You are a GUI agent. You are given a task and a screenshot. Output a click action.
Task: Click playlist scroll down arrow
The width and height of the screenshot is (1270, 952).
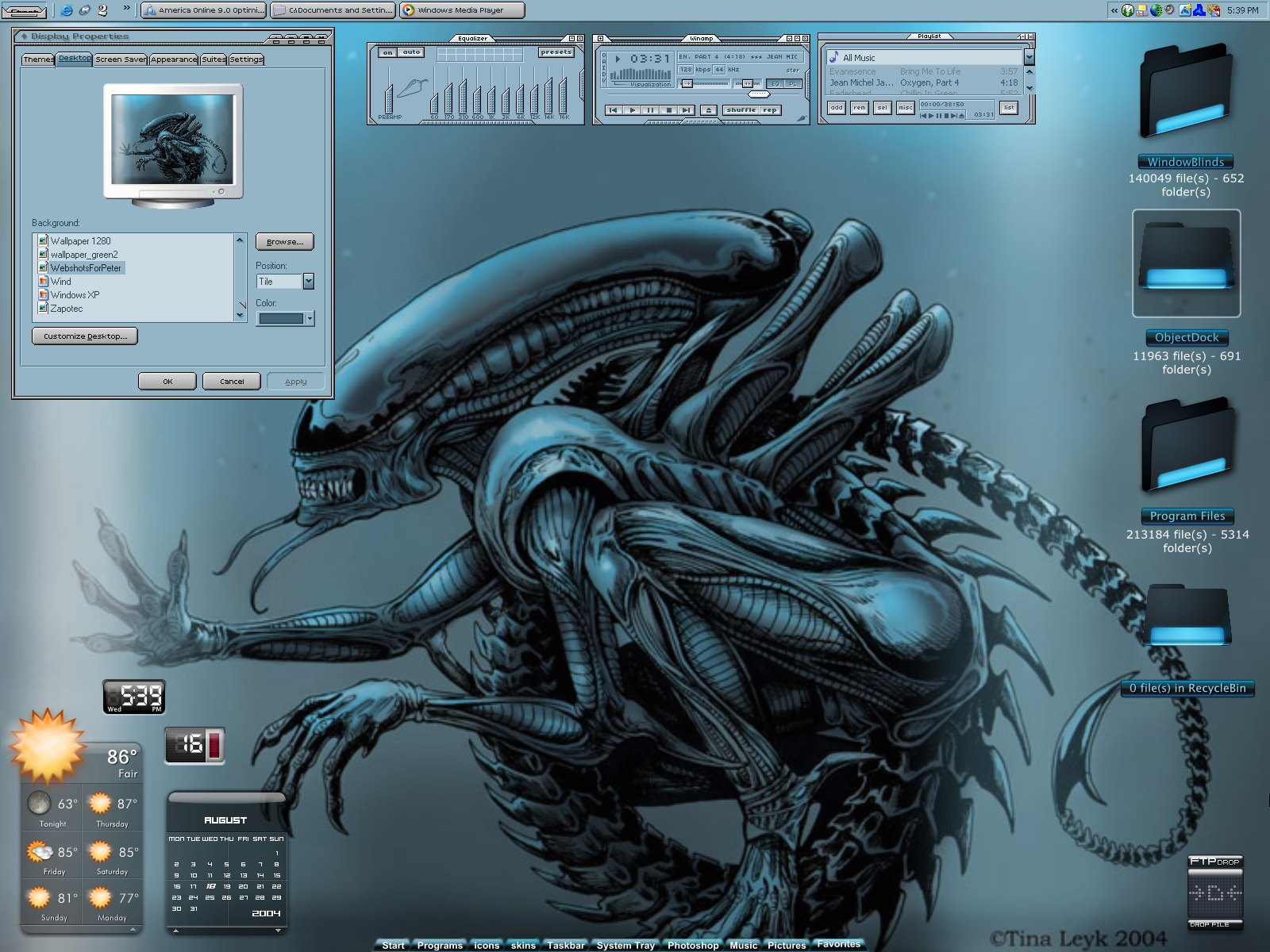(1029, 88)
